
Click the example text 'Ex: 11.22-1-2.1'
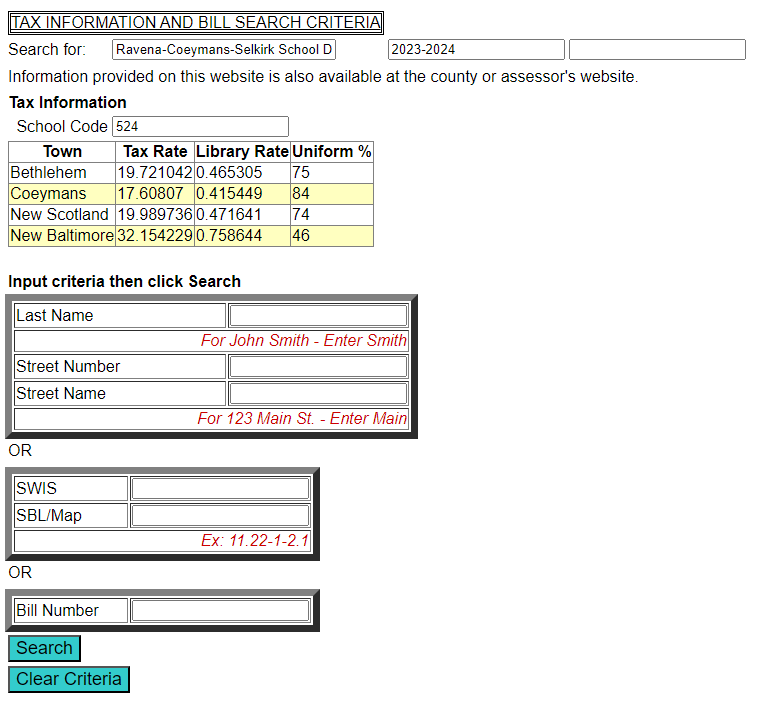255,541
